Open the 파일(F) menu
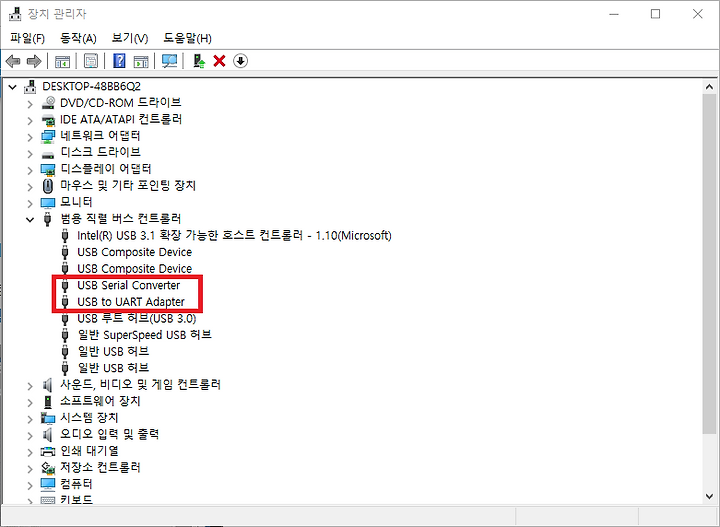 point(28,38)
